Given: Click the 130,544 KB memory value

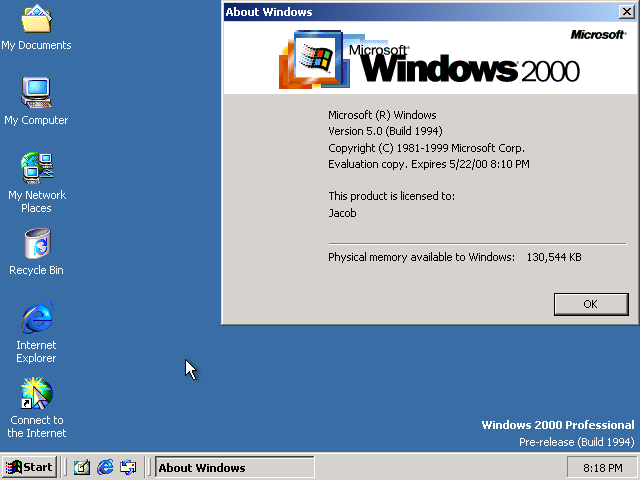Looking at the screenshot, I should point(554,257).
